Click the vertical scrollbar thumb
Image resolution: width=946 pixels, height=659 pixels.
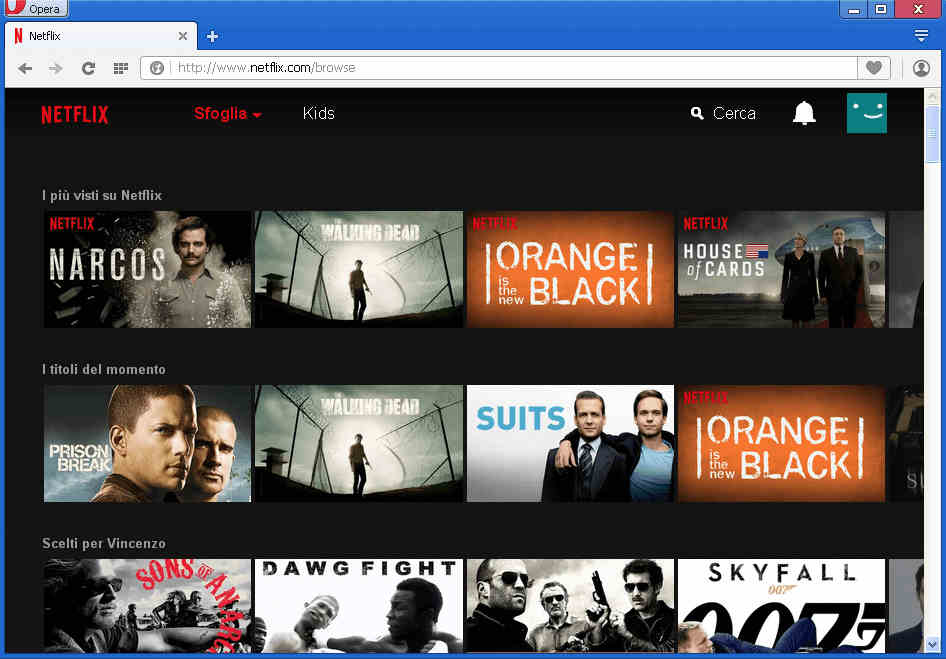[932, 135]
